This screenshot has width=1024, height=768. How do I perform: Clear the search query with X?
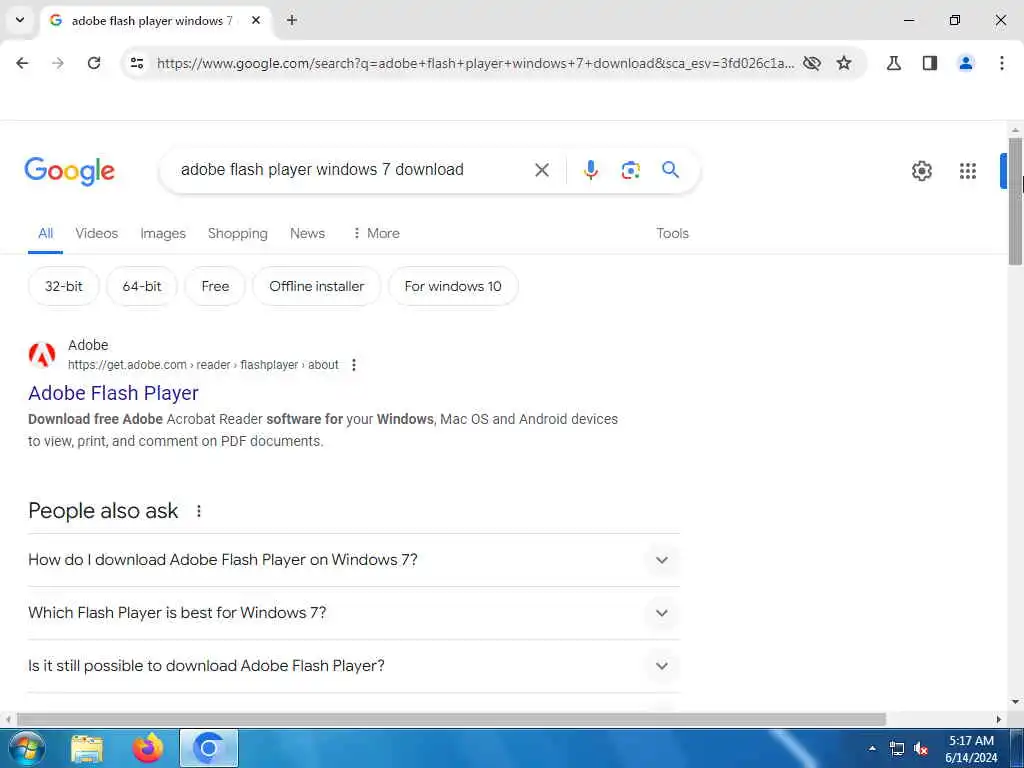click(x=541, y=170)
